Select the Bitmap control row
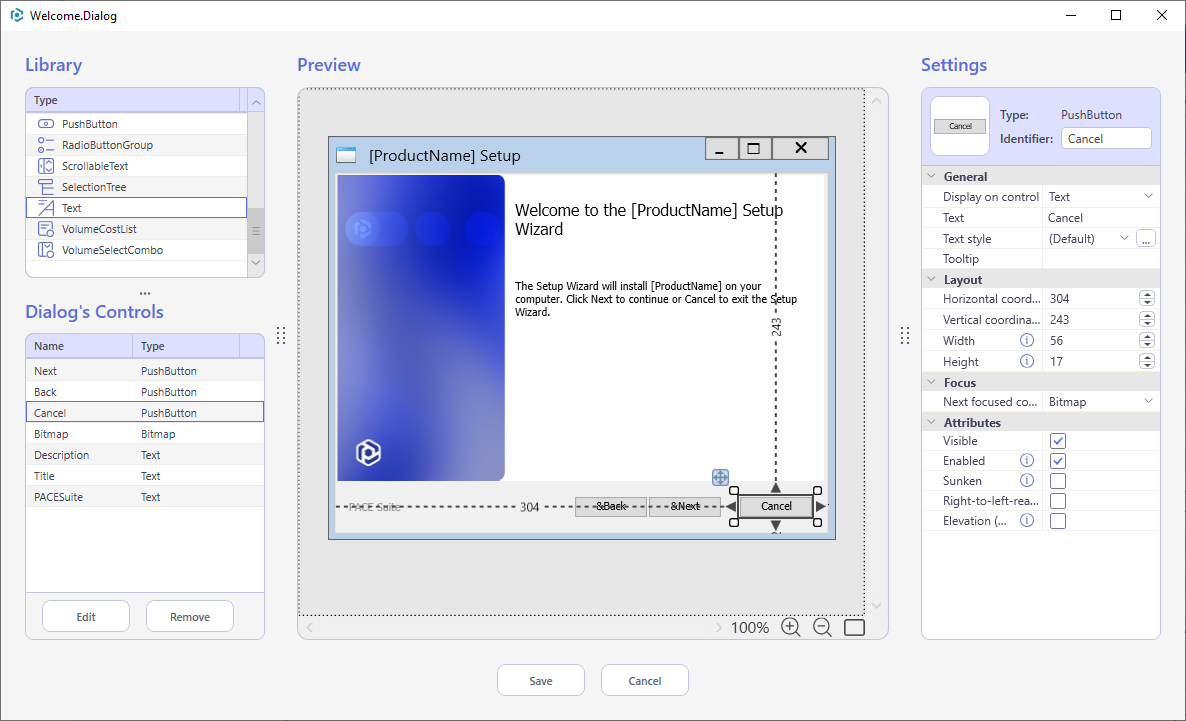 coord(144,434)
